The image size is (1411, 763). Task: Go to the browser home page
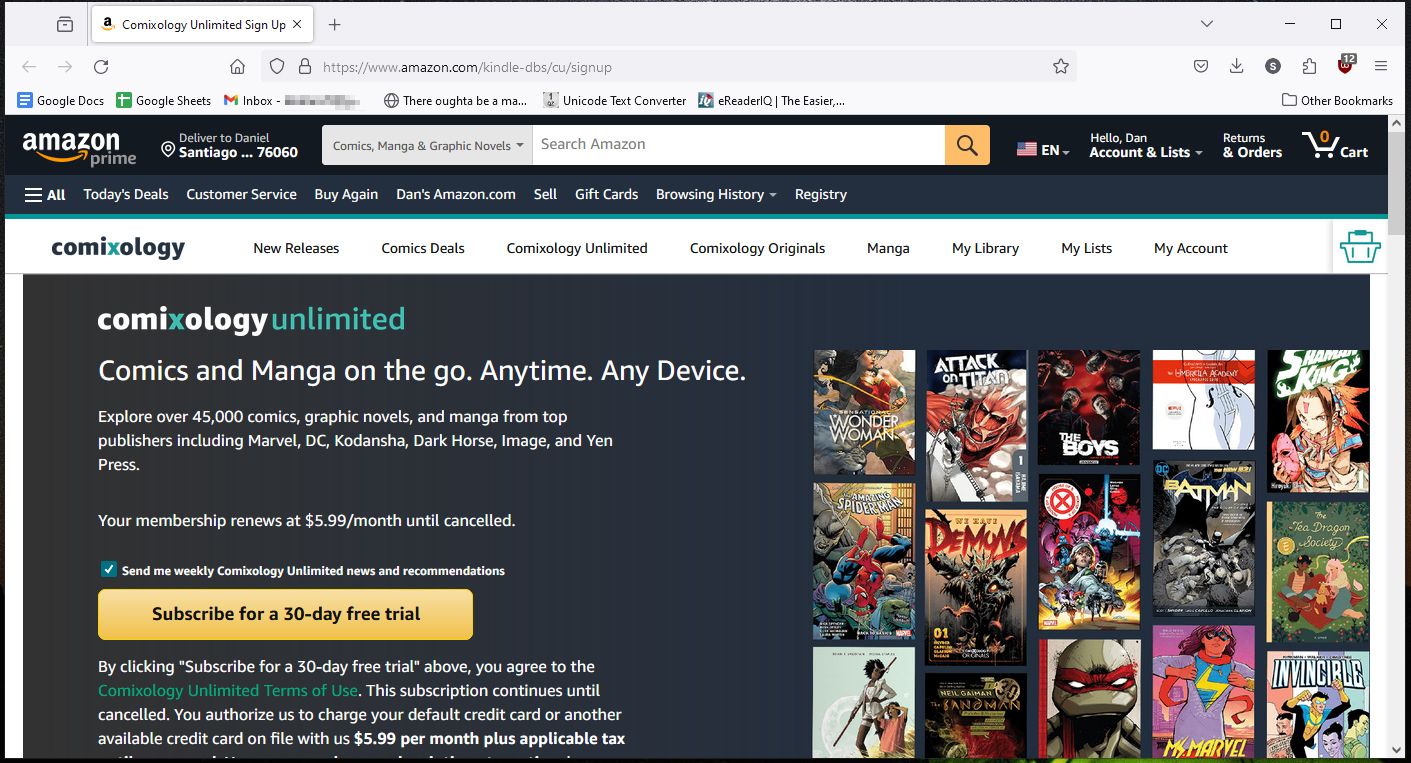point(237,67)
